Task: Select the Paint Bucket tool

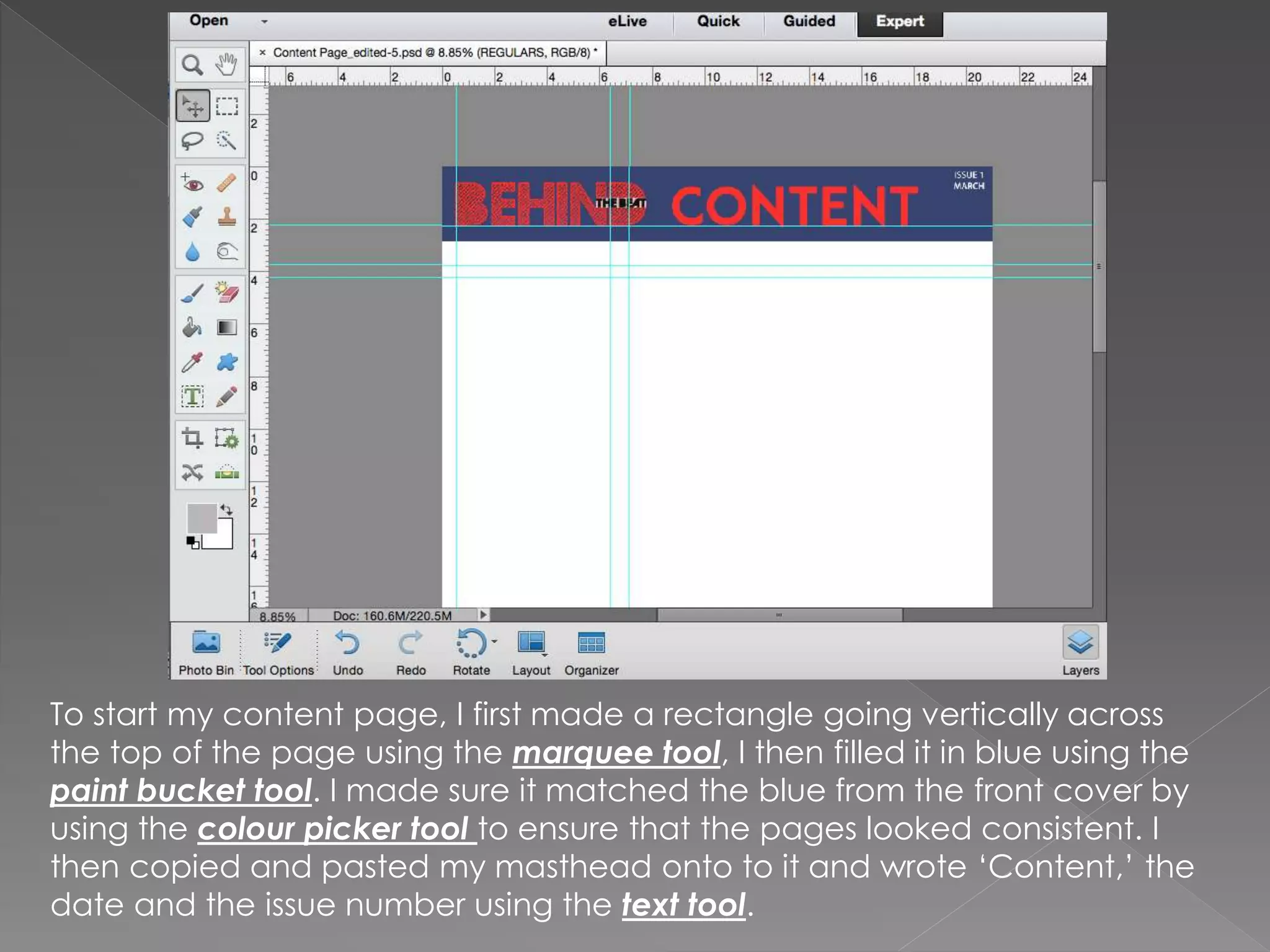Action: [192, 327]
